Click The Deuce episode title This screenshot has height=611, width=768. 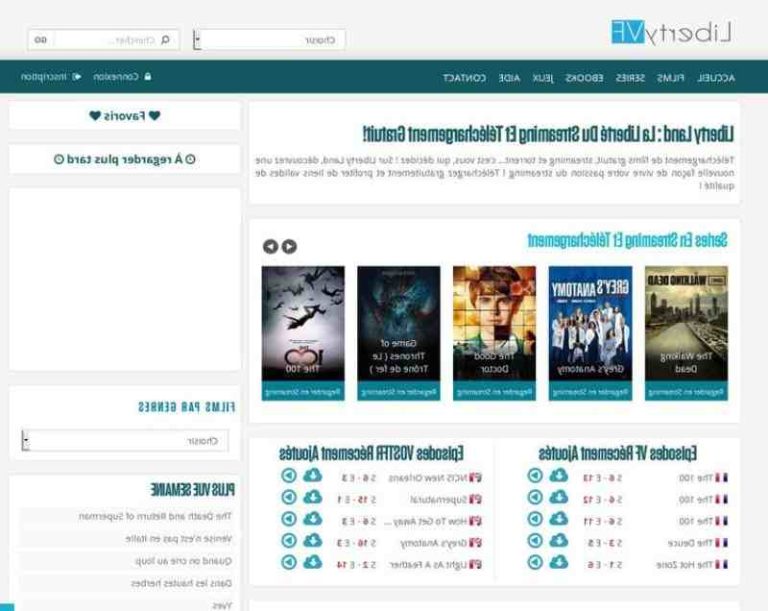(x=690, y=543)
